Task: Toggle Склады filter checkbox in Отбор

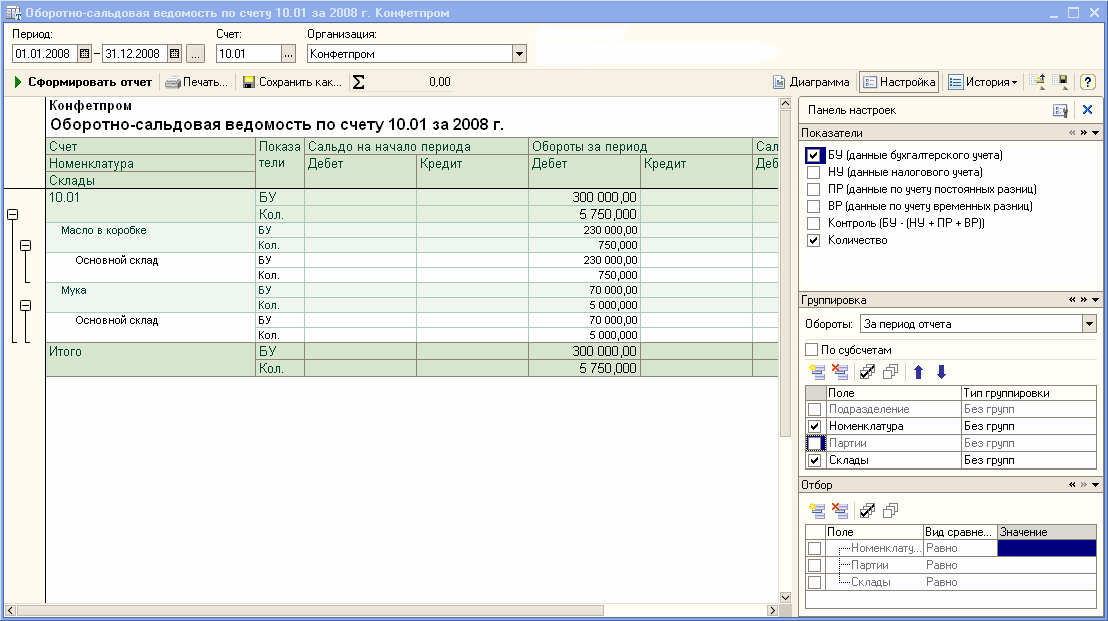Action: [x=815, y=582]
